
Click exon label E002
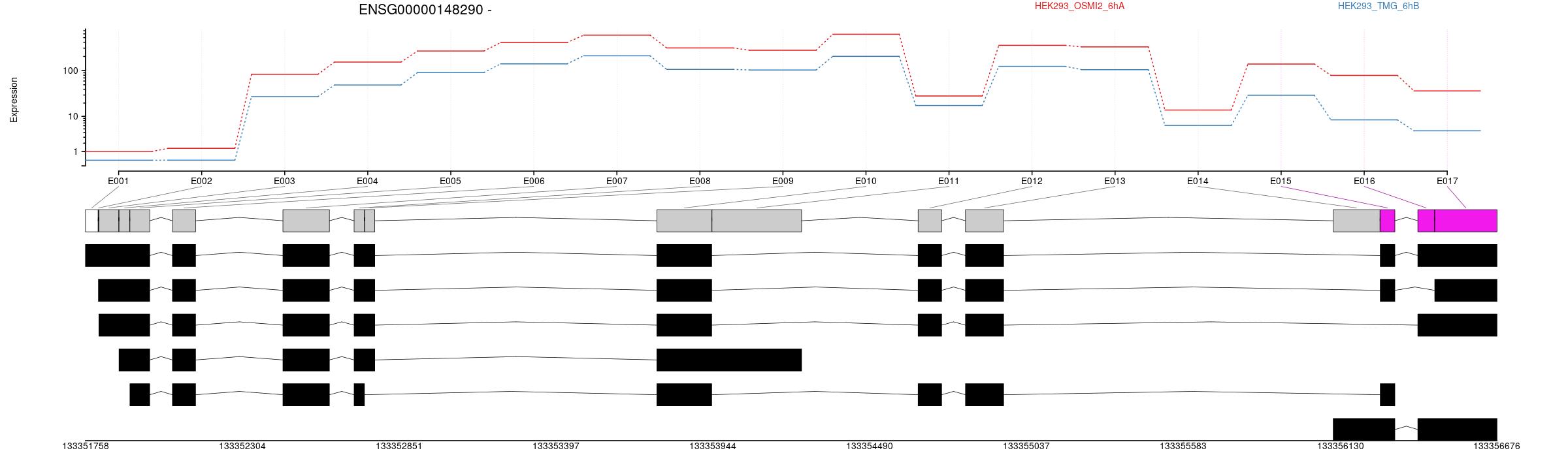(201, 181)
